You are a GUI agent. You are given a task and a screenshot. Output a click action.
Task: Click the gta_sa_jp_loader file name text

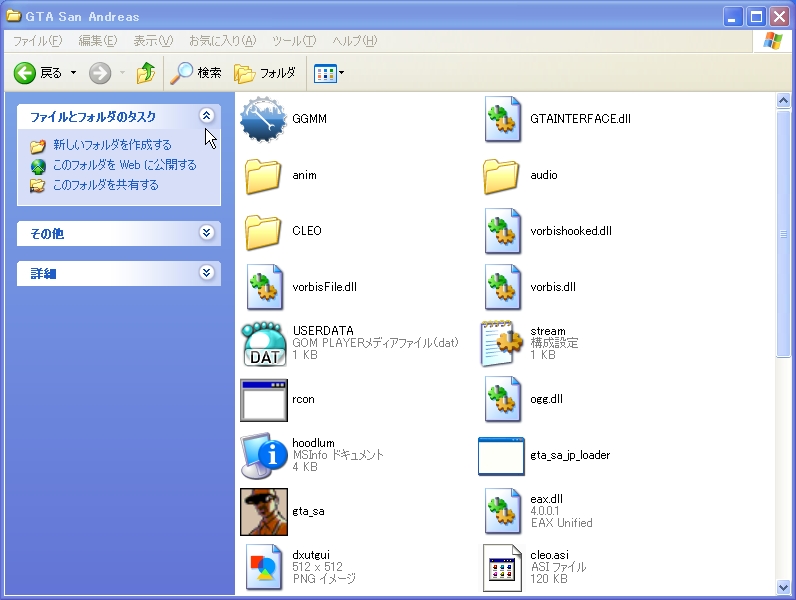[x=570, y=455]
